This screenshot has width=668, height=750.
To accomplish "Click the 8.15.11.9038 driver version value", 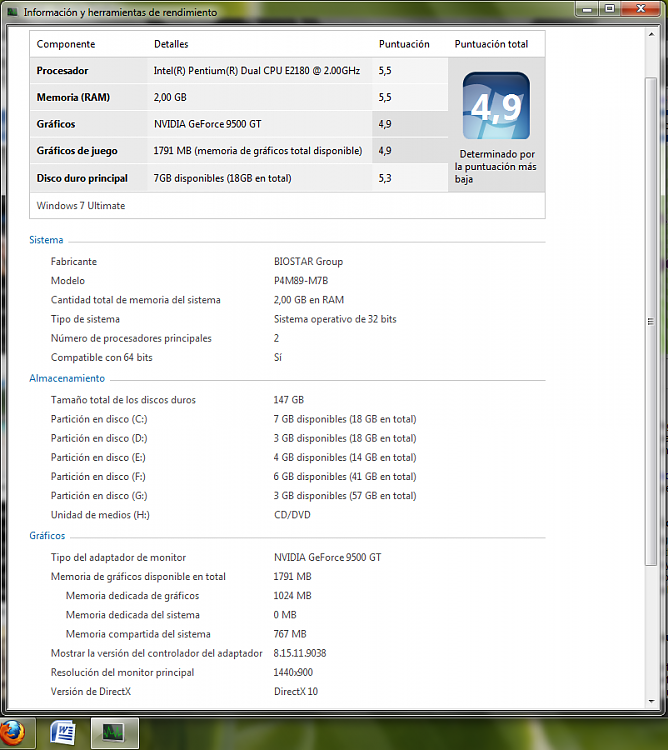I will click(300, 653).
